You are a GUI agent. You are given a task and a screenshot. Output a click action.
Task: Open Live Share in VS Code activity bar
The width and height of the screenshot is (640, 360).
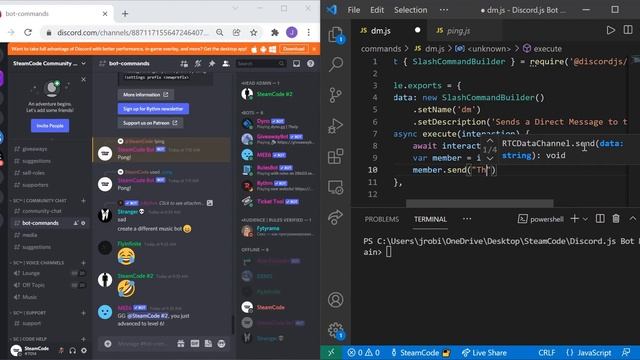(336, 217)
